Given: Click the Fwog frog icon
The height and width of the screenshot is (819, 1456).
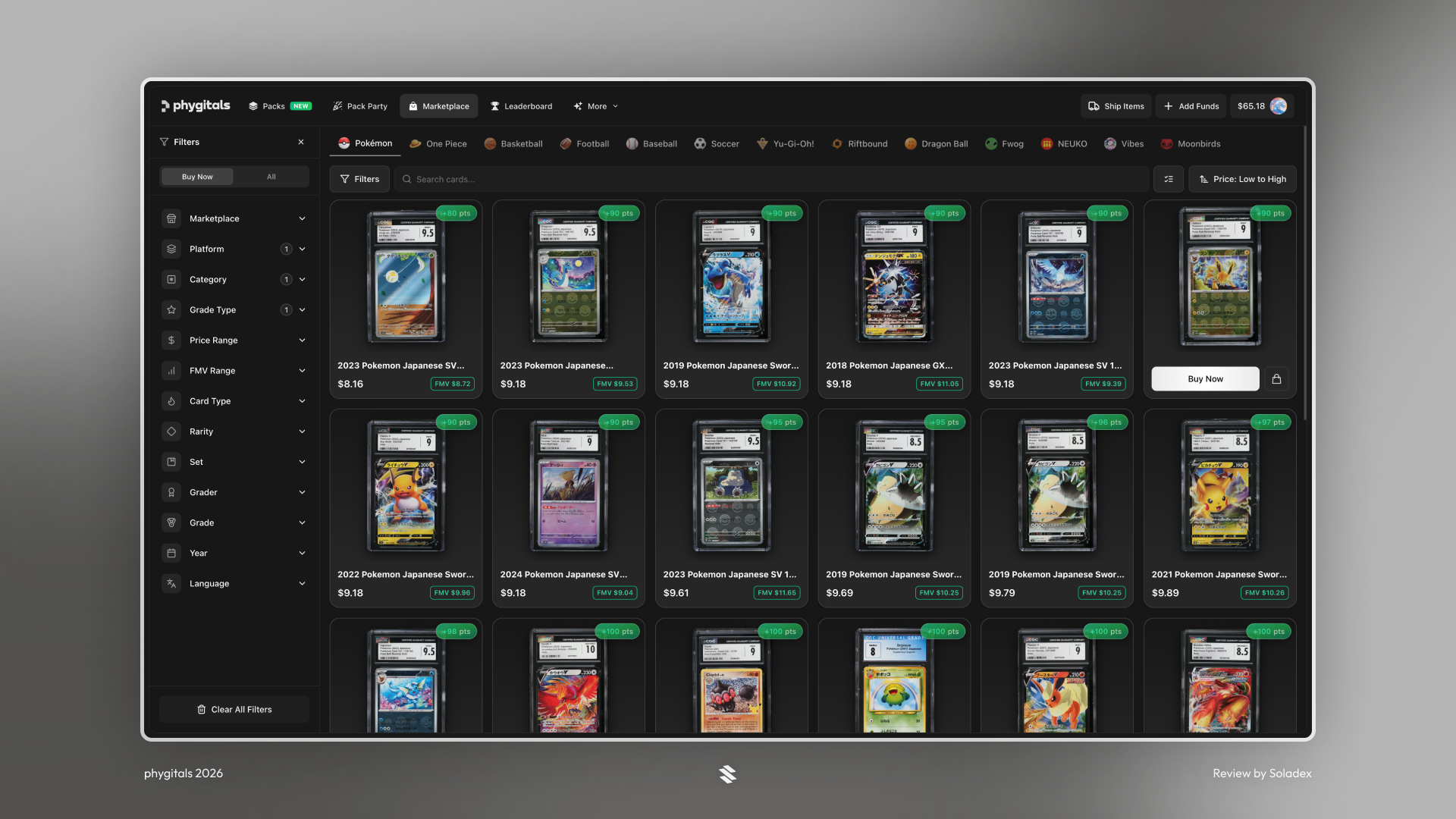Looking at the screenshot, I should coord(991,143).
